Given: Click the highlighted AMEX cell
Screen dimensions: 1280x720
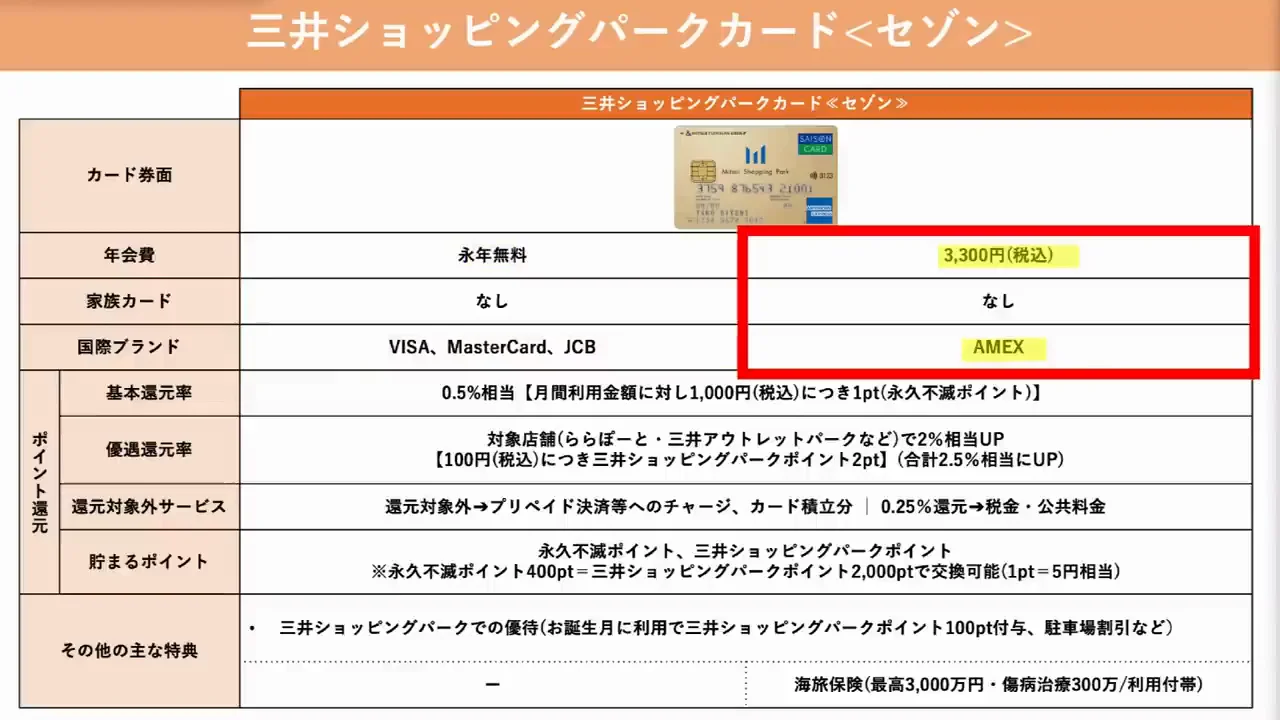Looking at the screenshot, I should point(998,347).
